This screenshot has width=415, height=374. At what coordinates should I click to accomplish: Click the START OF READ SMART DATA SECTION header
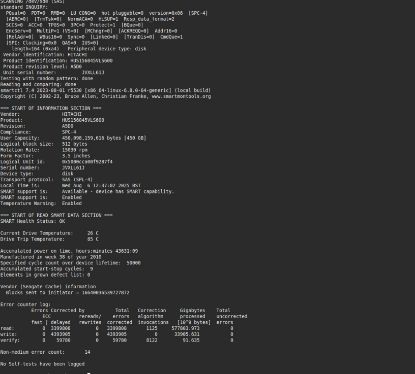pos(56,215)
